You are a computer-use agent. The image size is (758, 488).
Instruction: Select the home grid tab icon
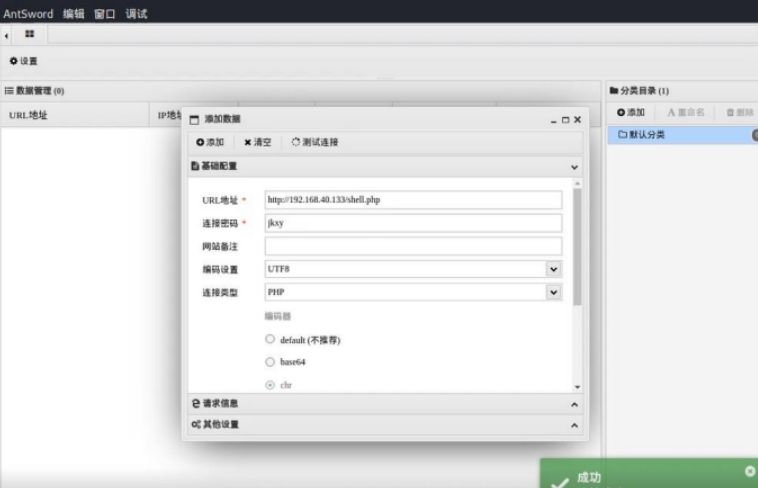(x=29, y=34)
